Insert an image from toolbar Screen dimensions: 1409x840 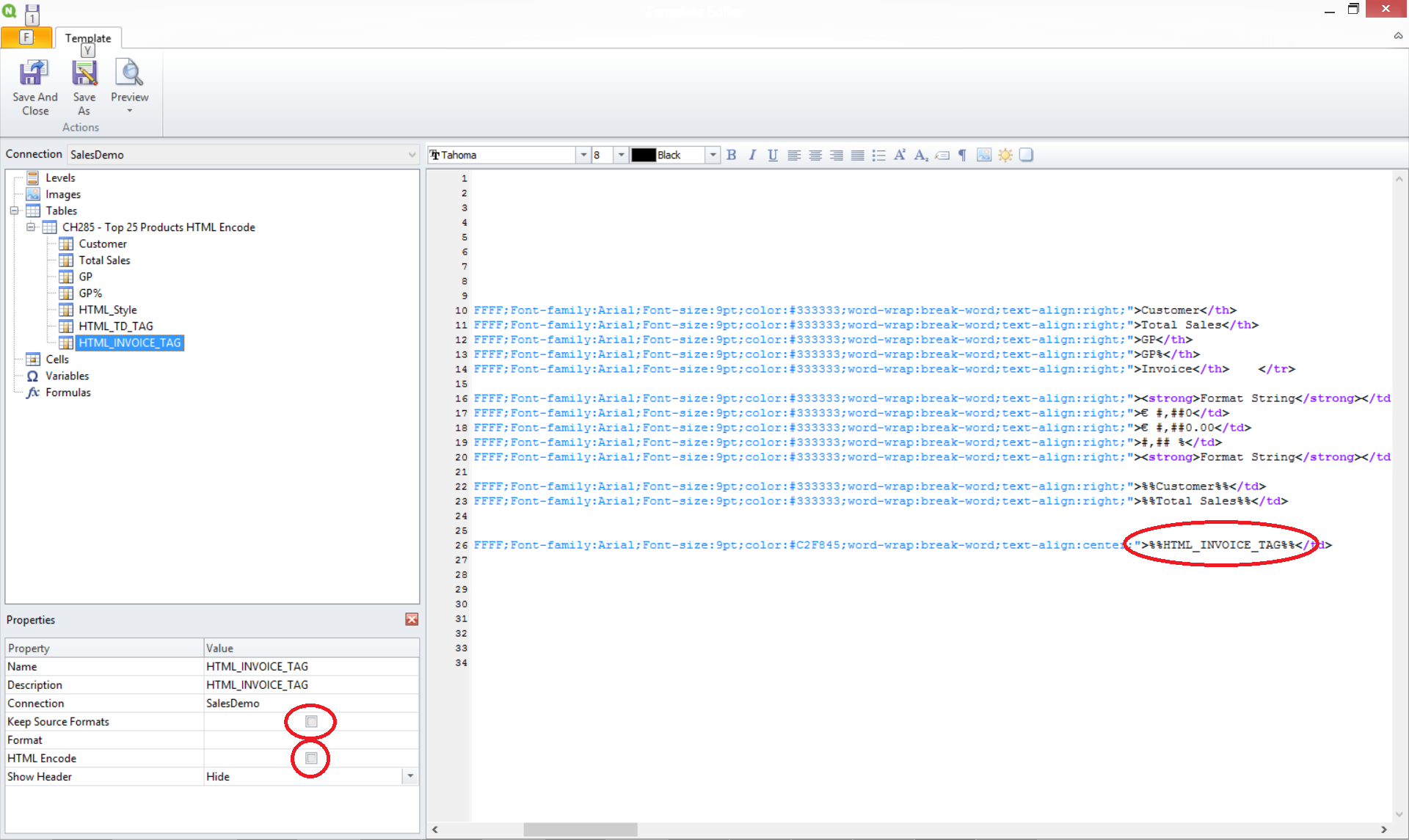(984, 155)
